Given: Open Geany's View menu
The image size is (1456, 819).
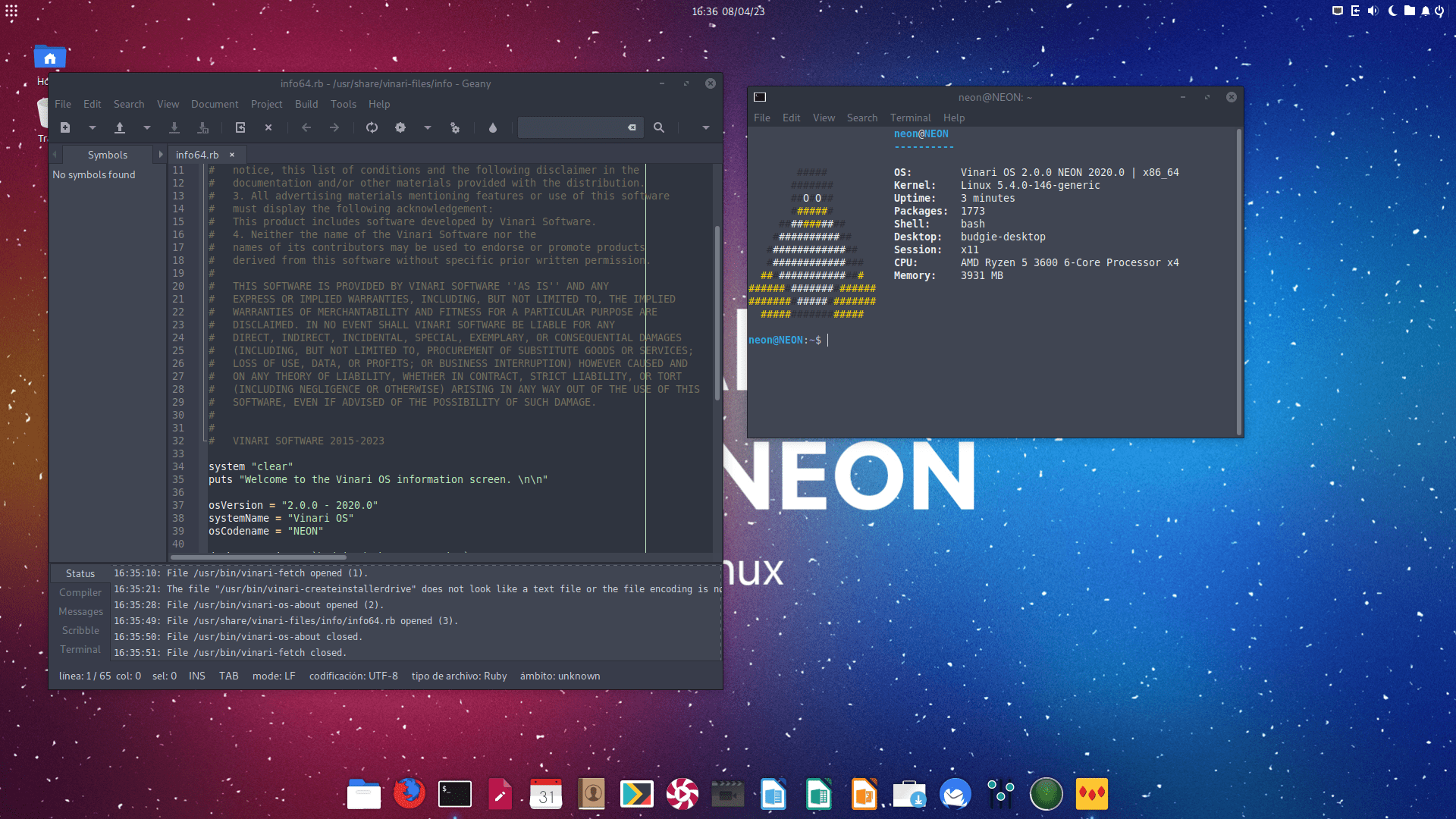Looking at the screenshot, I should (168, 104).
